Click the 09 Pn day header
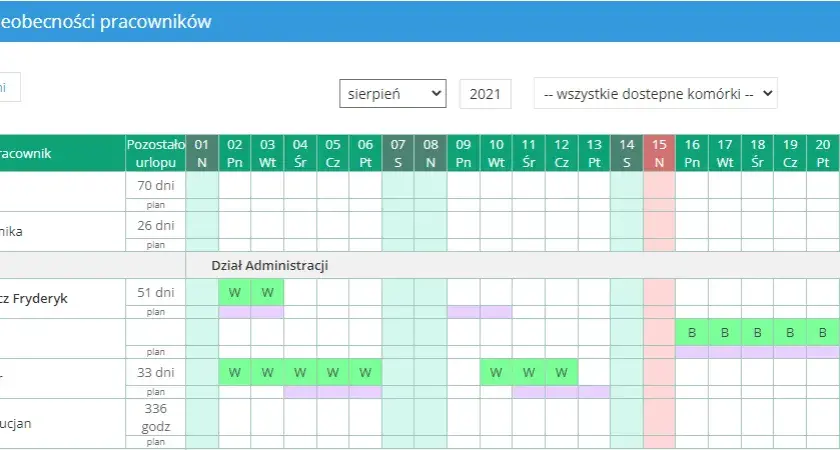Viewport: 840px width, 450px height. pyautogui.click(x=463, y=153)
